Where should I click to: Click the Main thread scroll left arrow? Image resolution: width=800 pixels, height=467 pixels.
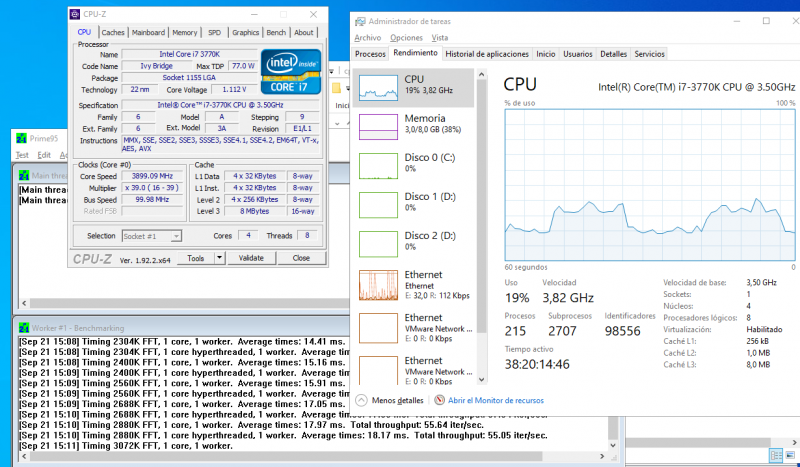tap(24, 303)
